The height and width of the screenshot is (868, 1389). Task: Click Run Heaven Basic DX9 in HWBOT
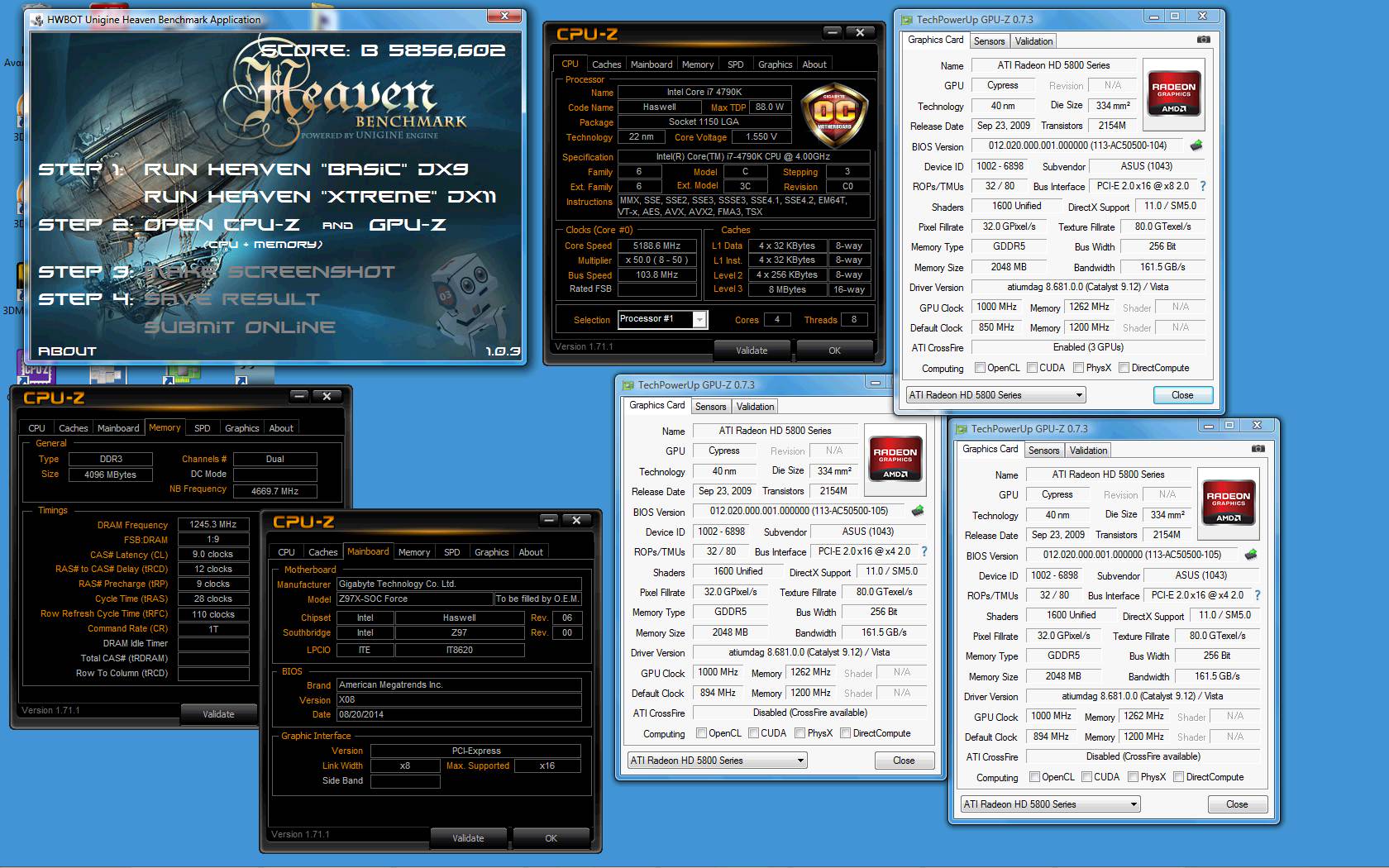point(306,169)
